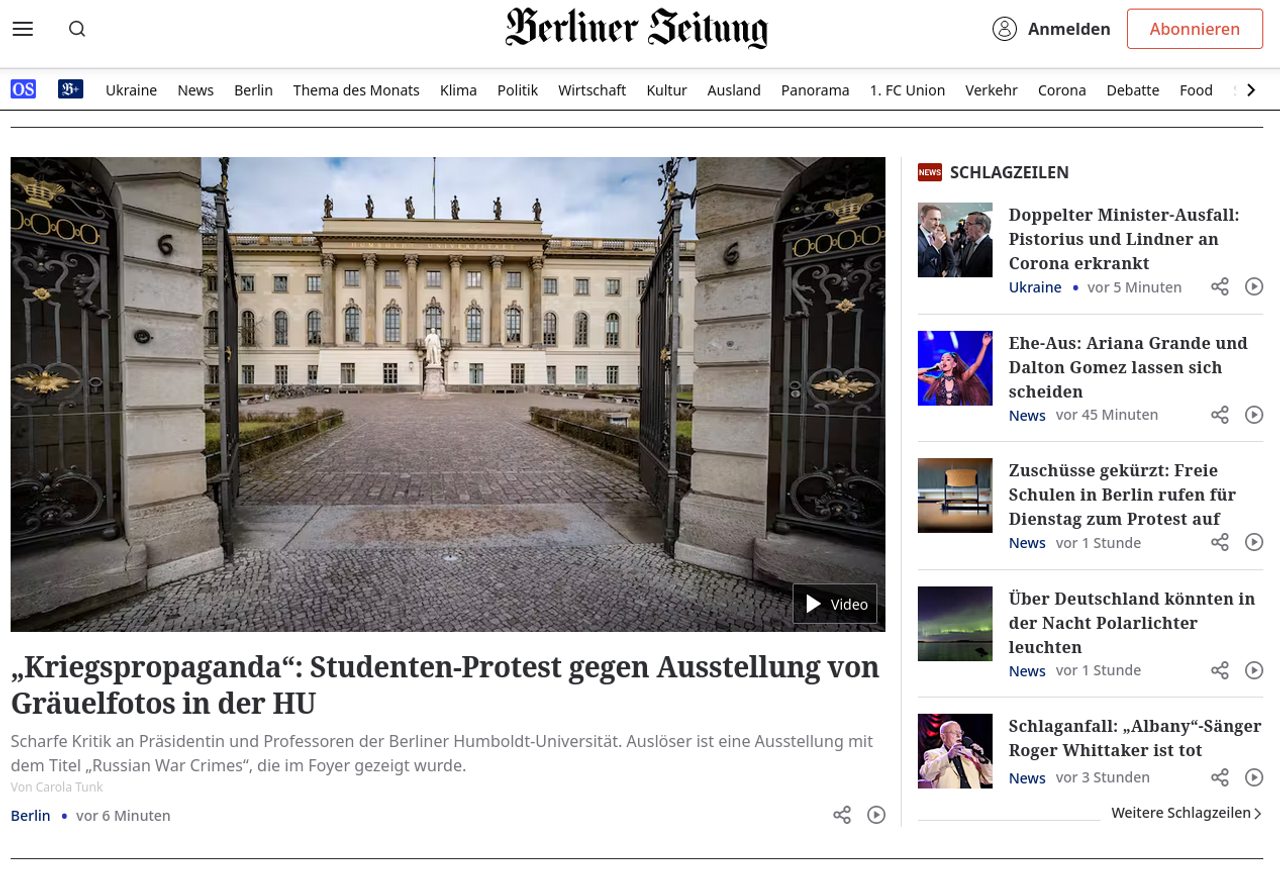
Task: Click the Berliner Zeitung logo
Action: [x=637, y=28]
